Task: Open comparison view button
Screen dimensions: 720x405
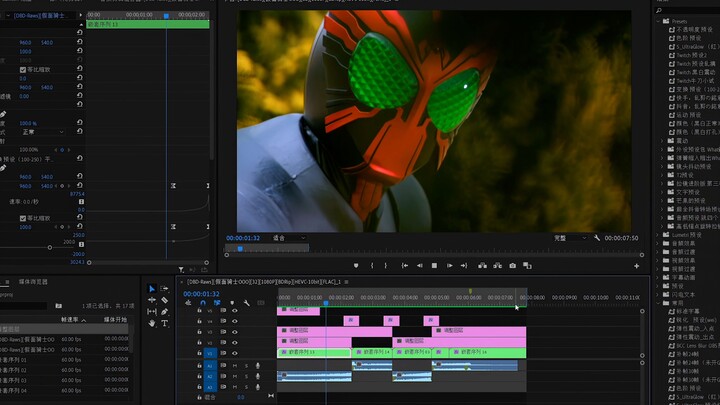Action: [x=527, y=265]
